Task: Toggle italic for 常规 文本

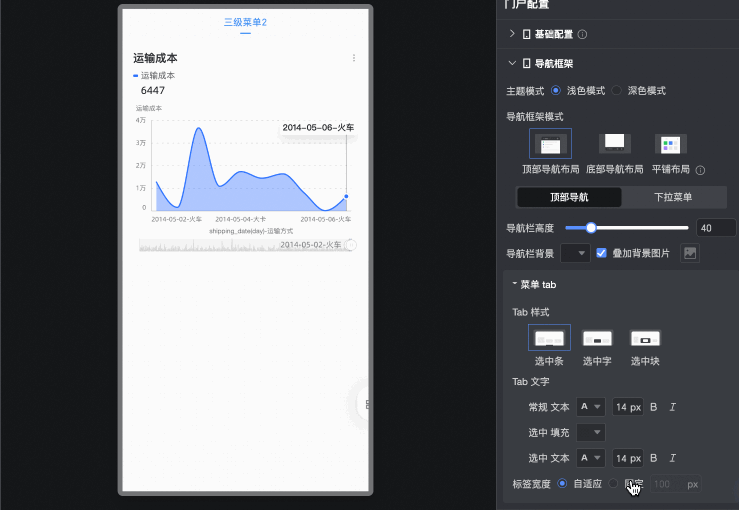Action: pos(673,407)
